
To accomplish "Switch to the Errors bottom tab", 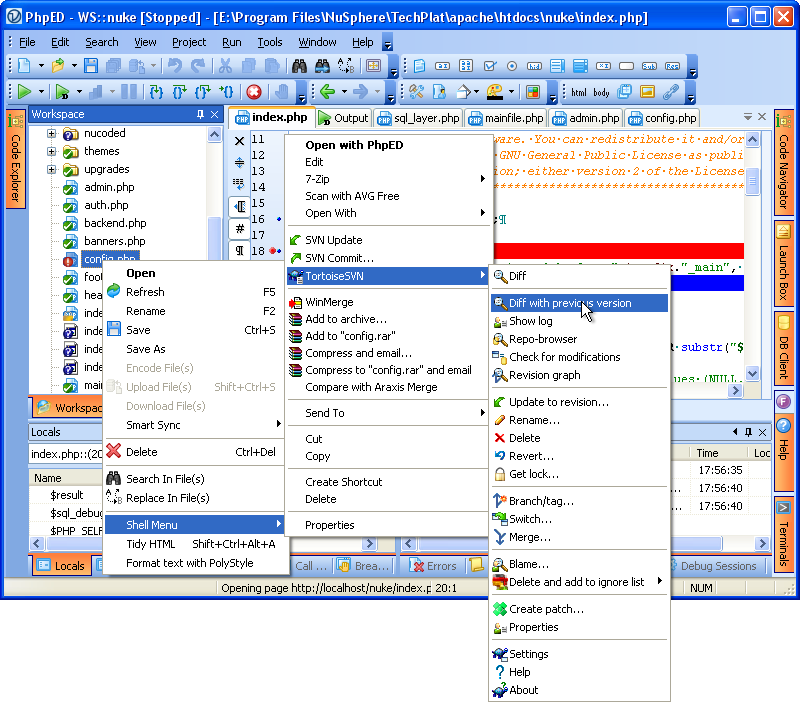I will click(x=434, y=566).
